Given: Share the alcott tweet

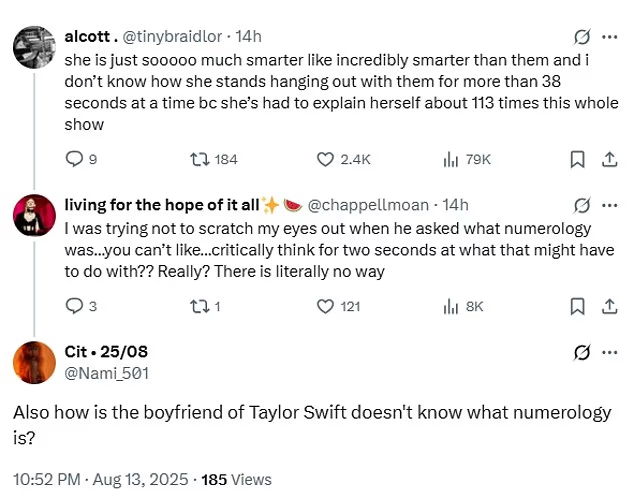Looking at the screenshot, I should click(608, 159).
